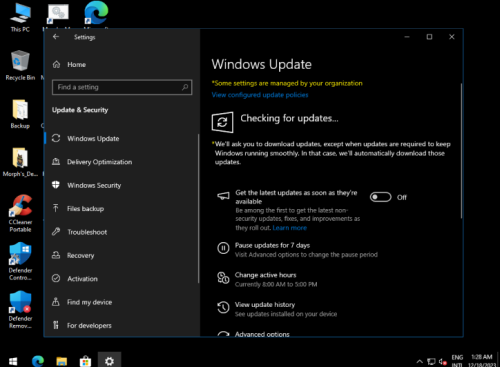Screen dimensions: 500x367
Task: Go back using the Settings back arrow
Action: 56,37
